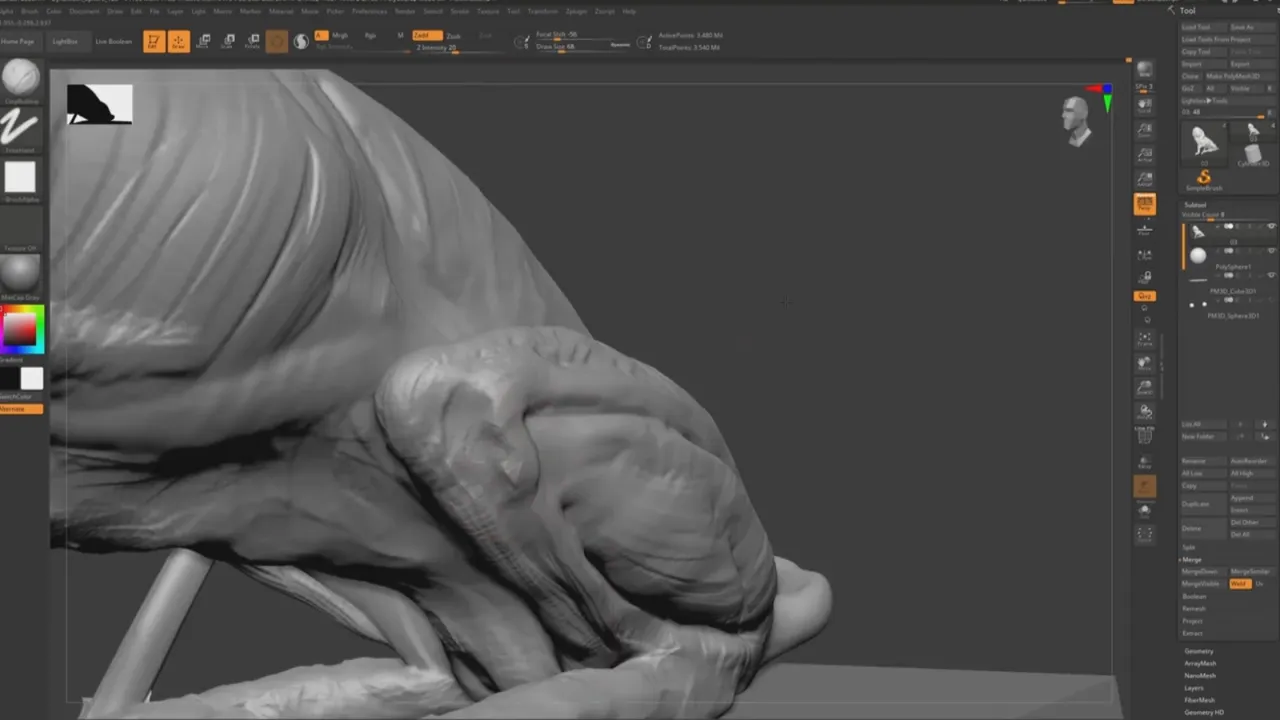Expand the Extract section
Screen dimensions: 1280x720
1192,633
